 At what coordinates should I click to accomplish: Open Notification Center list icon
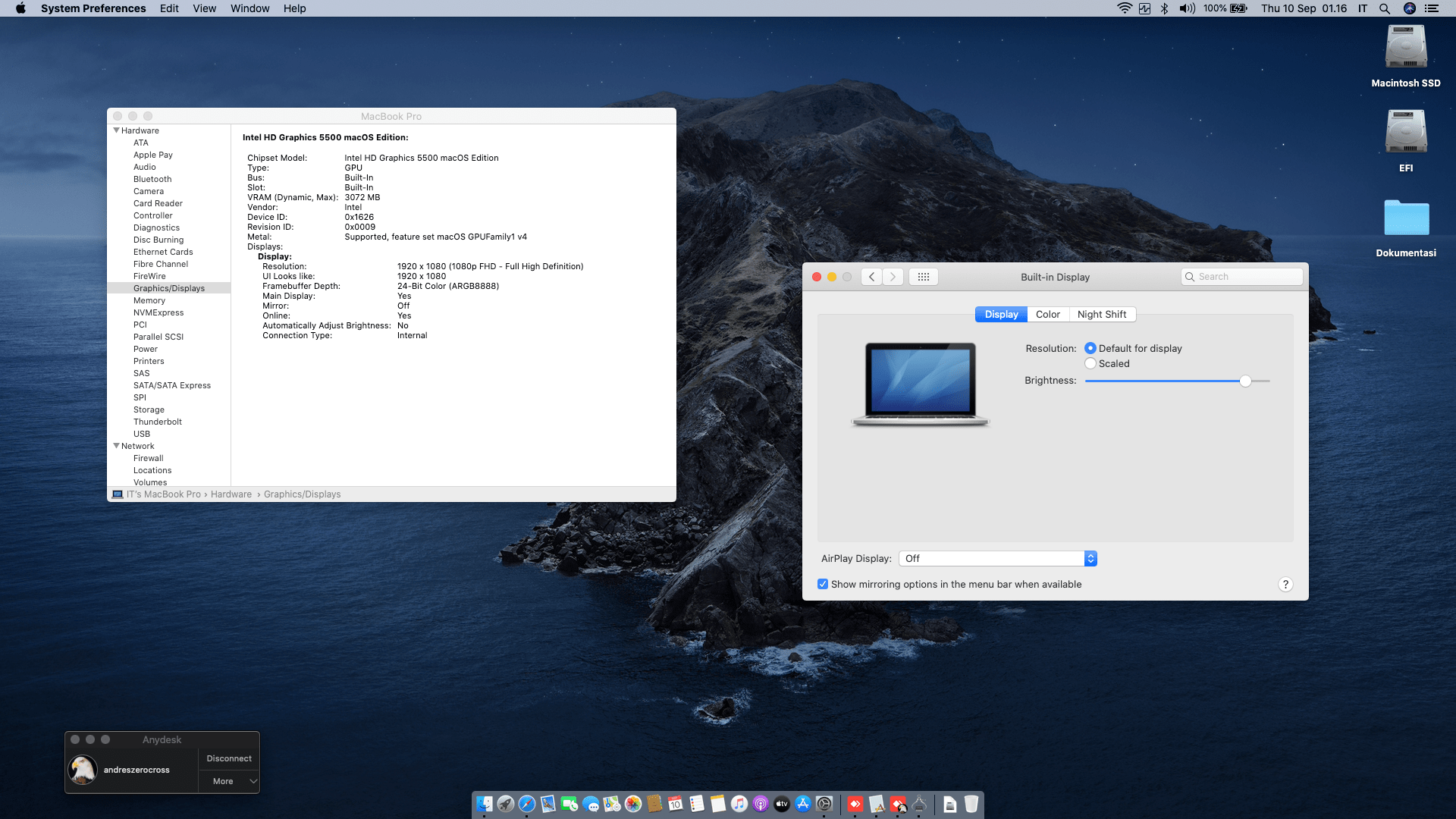(1432, 8)
